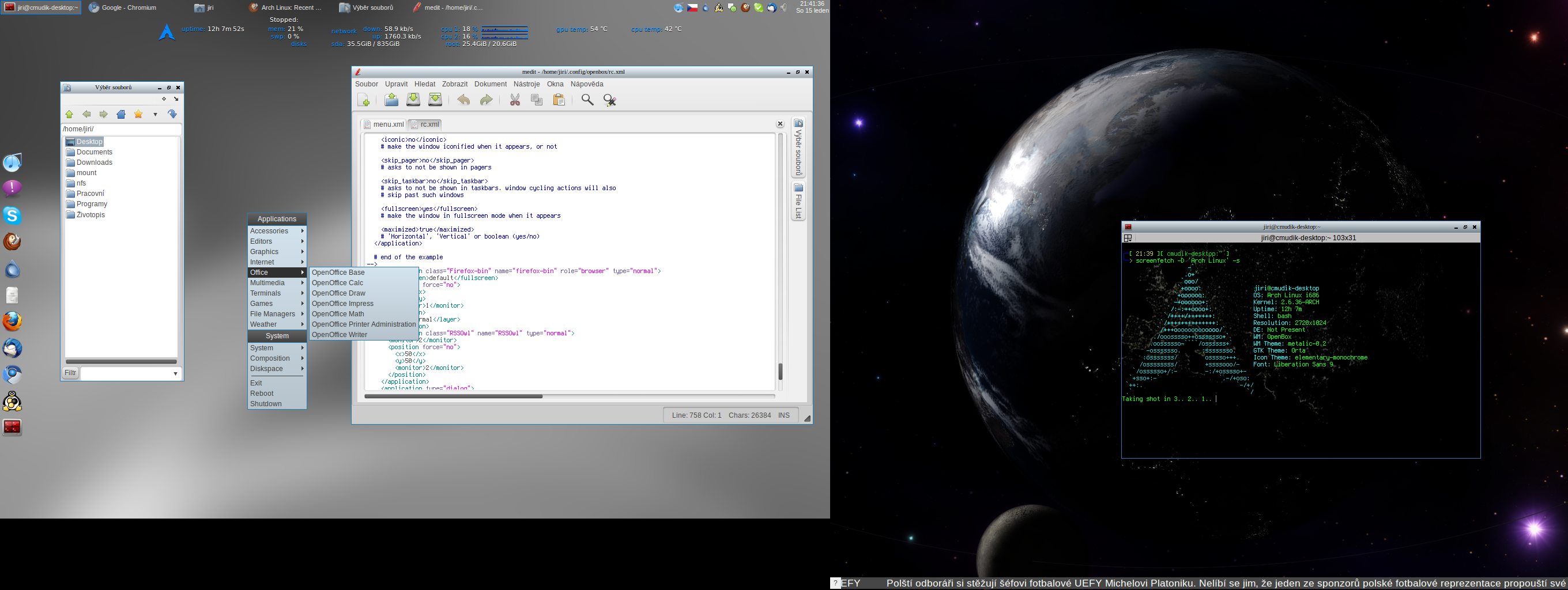This screenshot has height=590, width=1568.
Task: Open the Filtr combo box dropdown arrow
Action: 175,373
